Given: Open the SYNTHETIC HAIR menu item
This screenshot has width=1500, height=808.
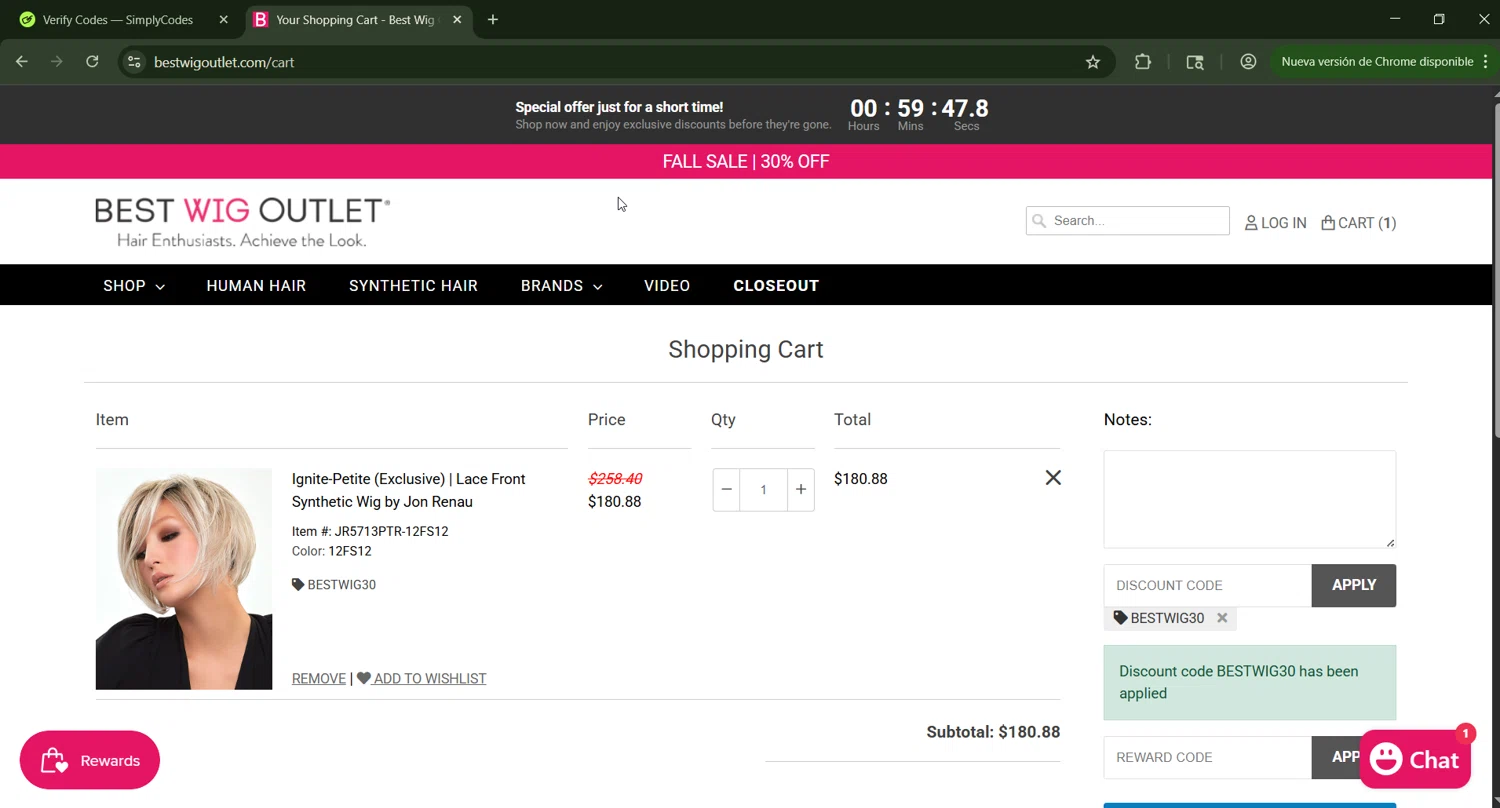Looking at the screenshot, I should coord(413,285).
